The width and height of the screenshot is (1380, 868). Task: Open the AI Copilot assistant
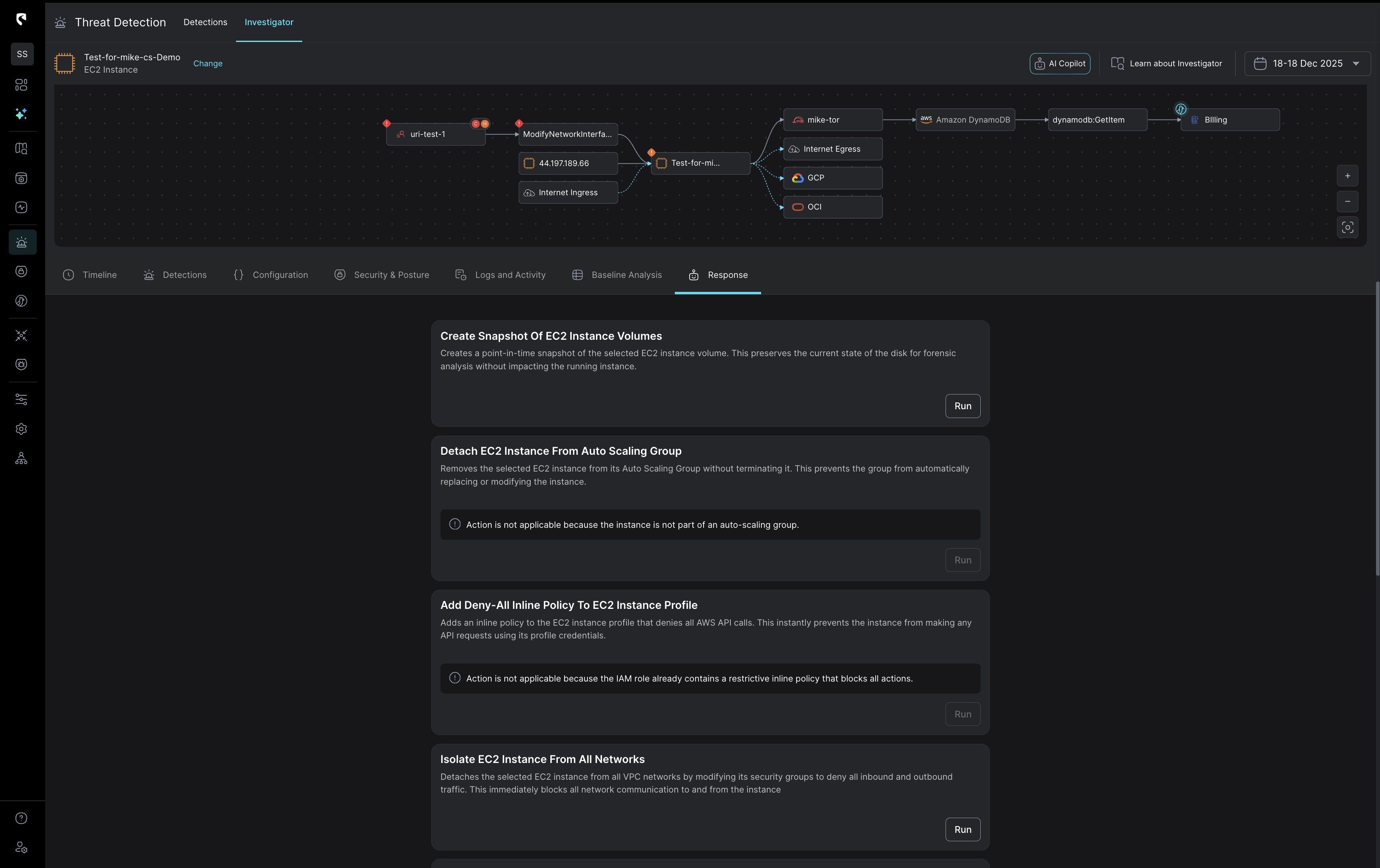(1060, 63)
